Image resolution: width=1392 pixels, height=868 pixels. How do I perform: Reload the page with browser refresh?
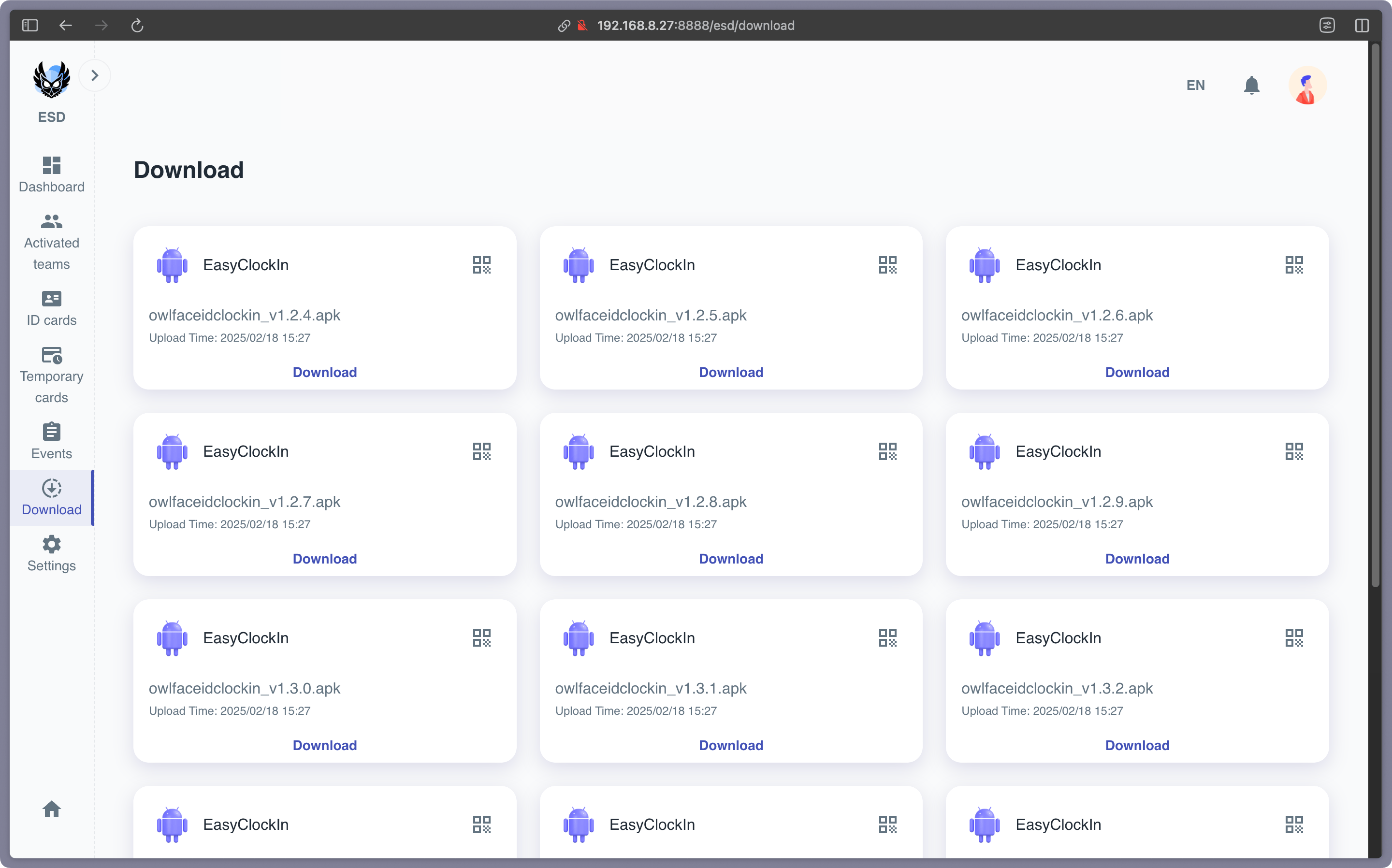point(137,25)
